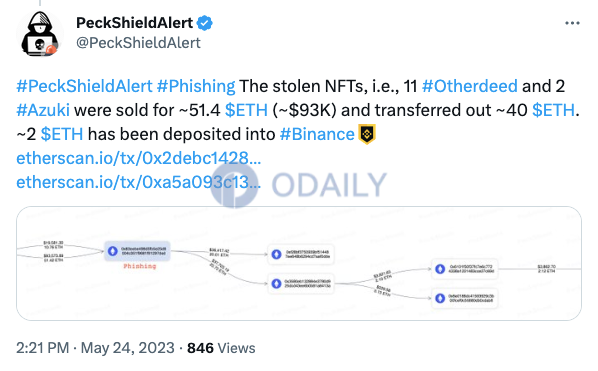The width and height of the screenshot is (598, 371).
Task: Open etherscan link 0x2debc1428
Action: (139, 158)
